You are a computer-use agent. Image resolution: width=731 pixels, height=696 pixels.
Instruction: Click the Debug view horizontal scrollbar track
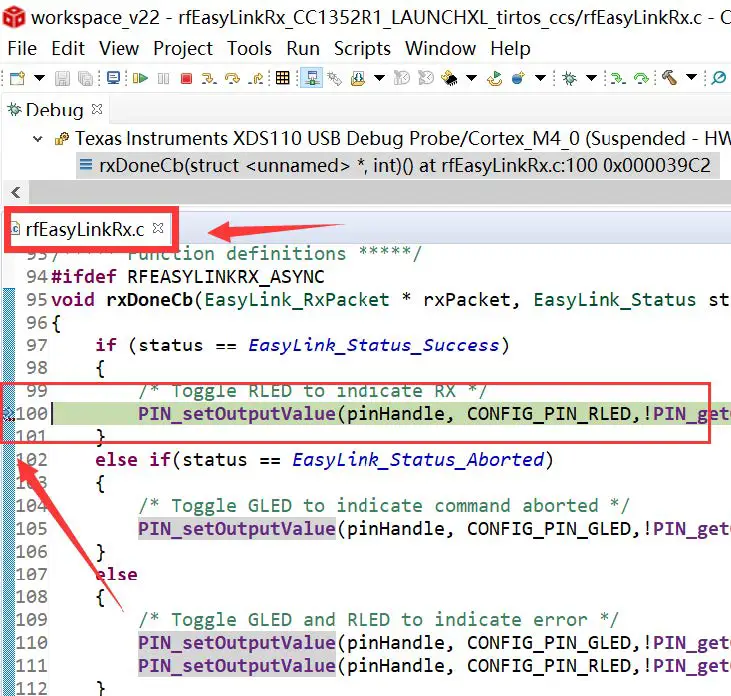coord(380,192)
